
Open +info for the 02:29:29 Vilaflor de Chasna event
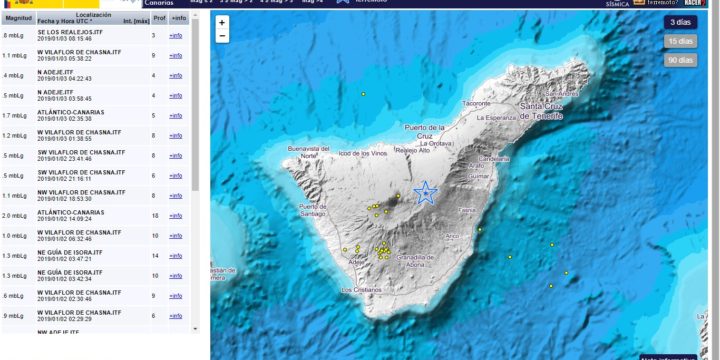(175, 316)
